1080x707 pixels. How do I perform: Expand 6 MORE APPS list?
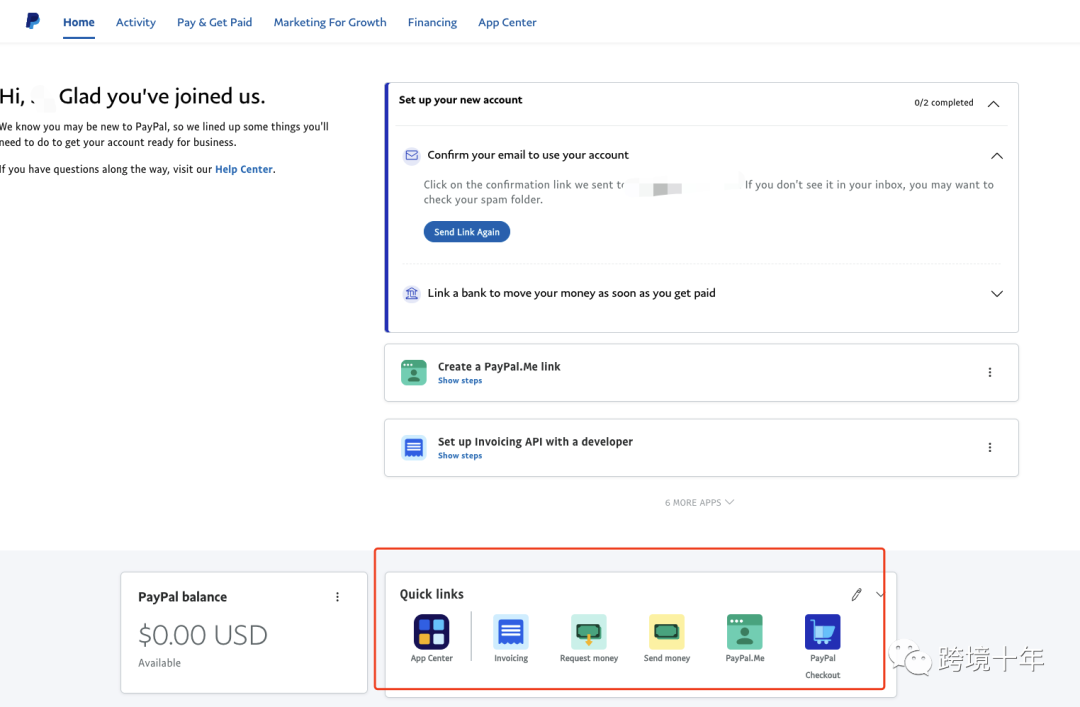(x=699, y=502)
